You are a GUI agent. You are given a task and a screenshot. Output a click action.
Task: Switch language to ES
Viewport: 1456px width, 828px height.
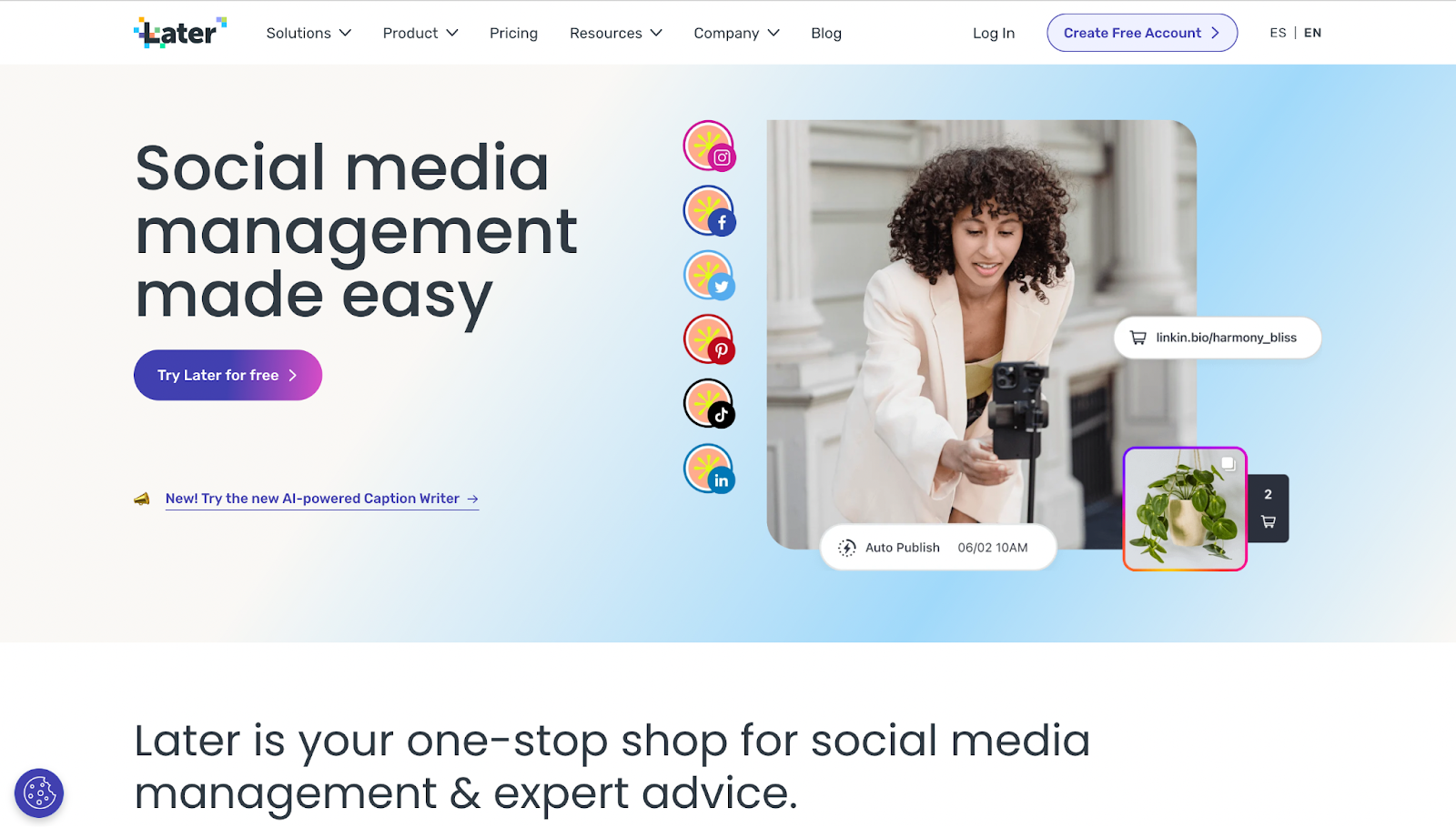pyautogui.click(x=1278, y=33)
